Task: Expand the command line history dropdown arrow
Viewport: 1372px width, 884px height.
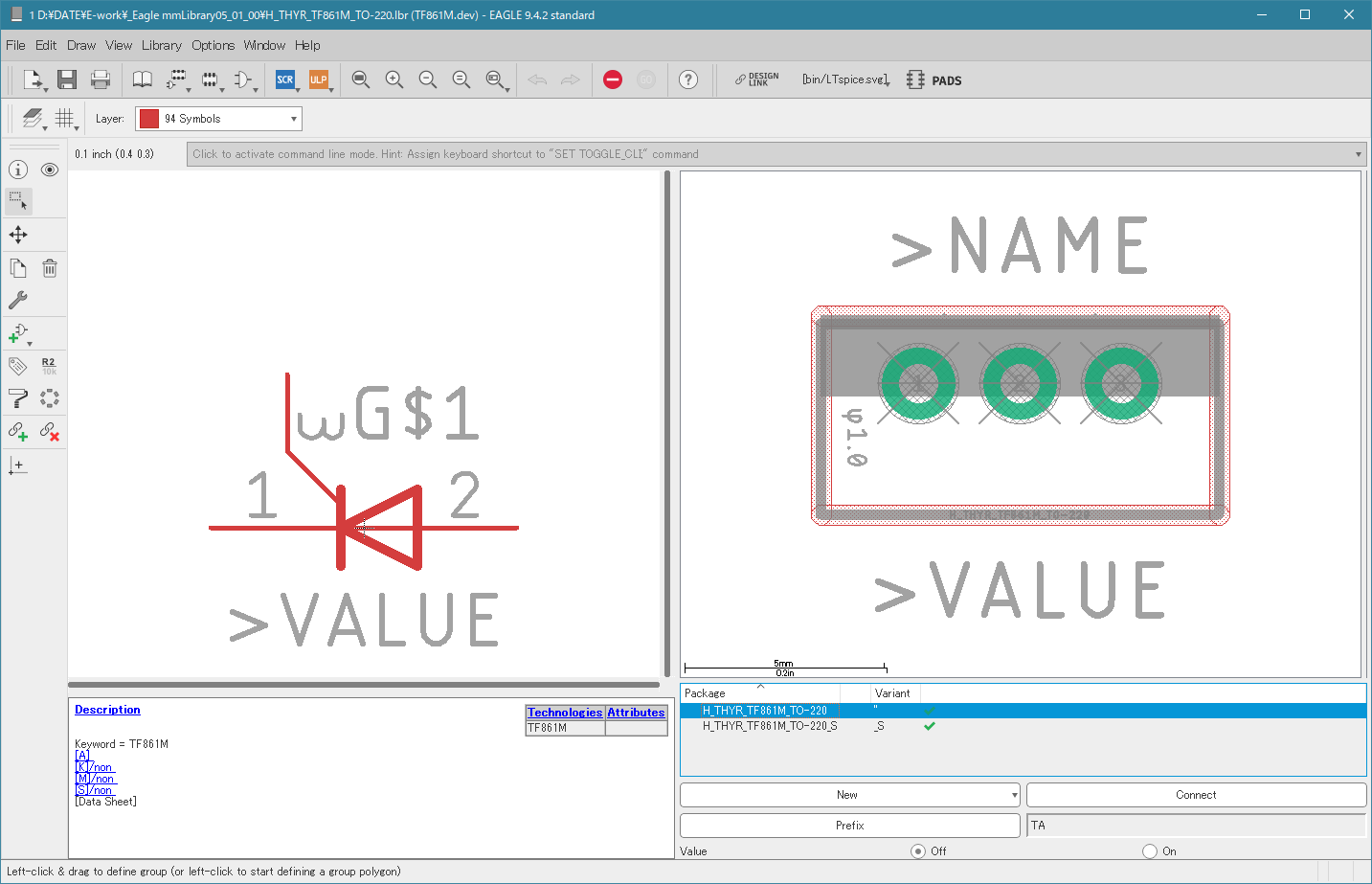Action: click(1358, 154)
